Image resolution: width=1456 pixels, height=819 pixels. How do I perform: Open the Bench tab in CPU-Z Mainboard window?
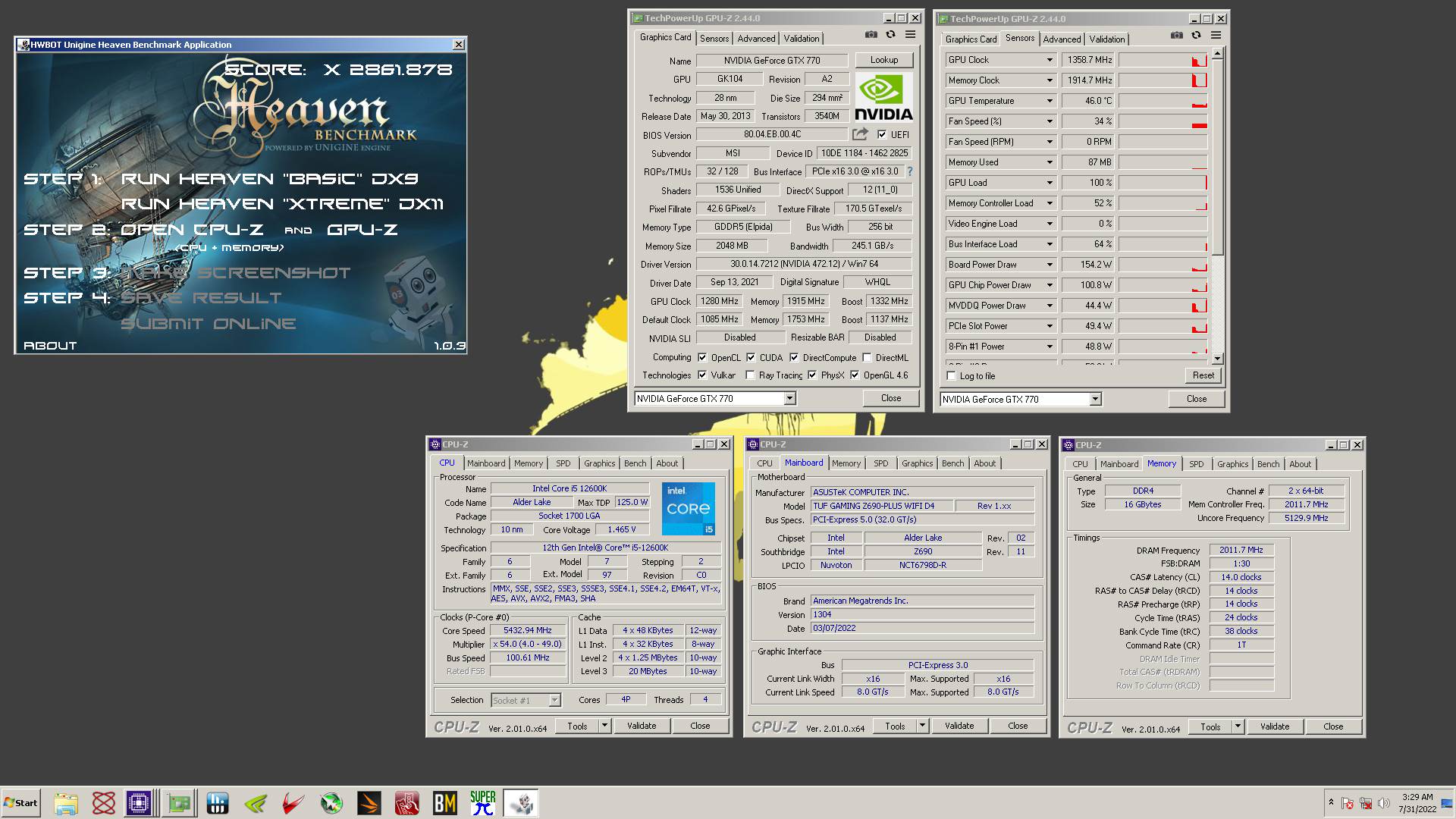pos(952,463)
